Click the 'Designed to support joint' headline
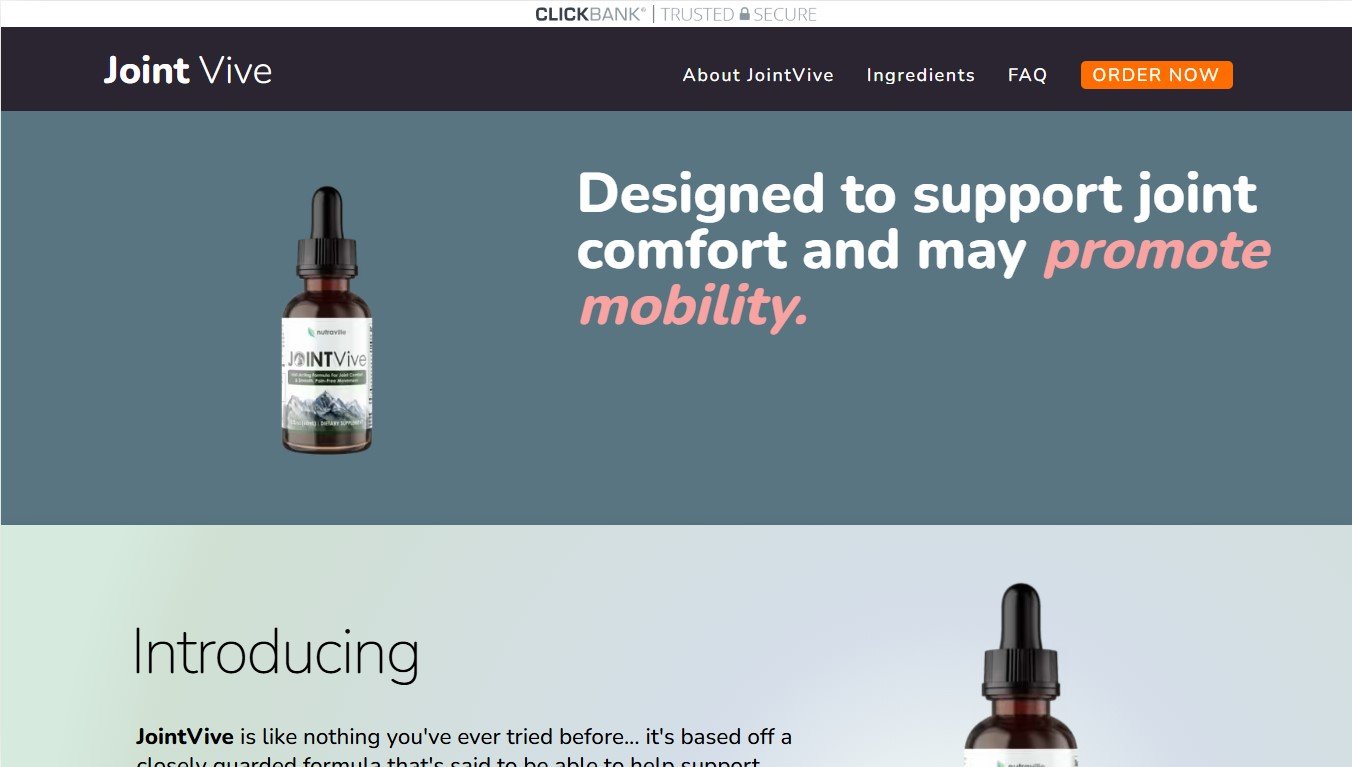The height and width of the screenshot is (767, 1352). pyautogui.click(x=917, y=193)
